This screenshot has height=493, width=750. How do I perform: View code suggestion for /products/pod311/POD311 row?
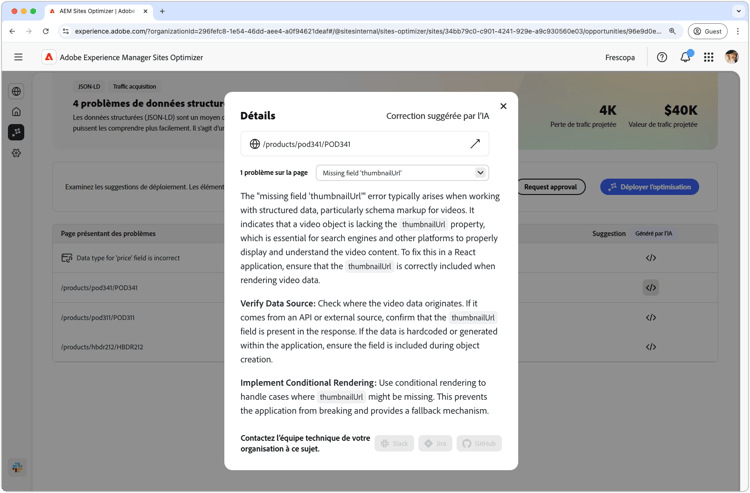[x=651, y=318]
